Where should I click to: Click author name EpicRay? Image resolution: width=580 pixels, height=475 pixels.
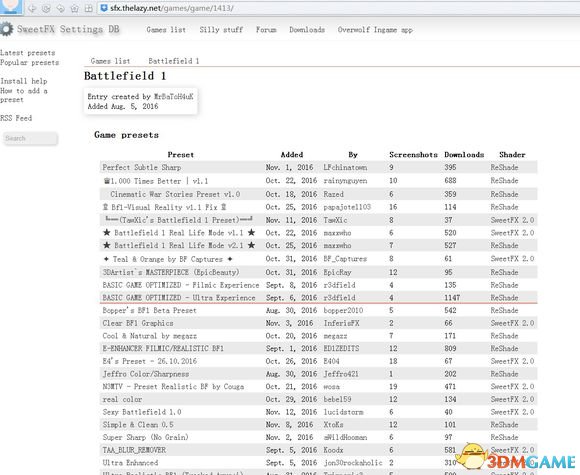(337, 272)
